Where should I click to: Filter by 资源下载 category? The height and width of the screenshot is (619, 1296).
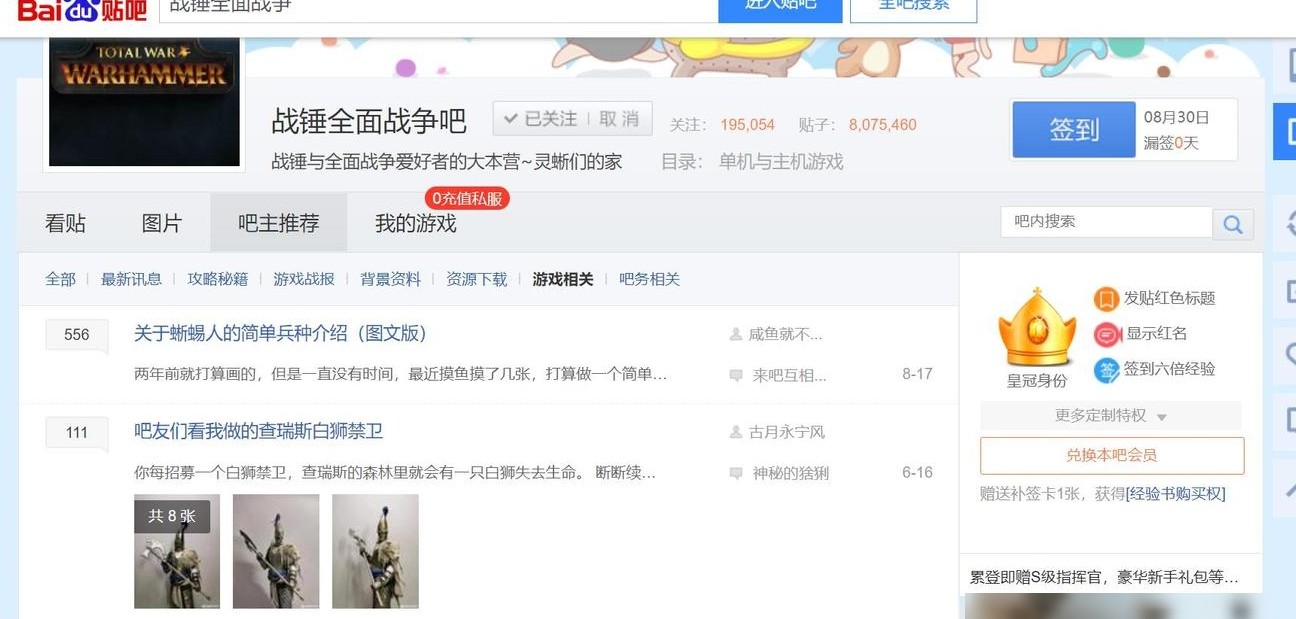coord(477,279)
